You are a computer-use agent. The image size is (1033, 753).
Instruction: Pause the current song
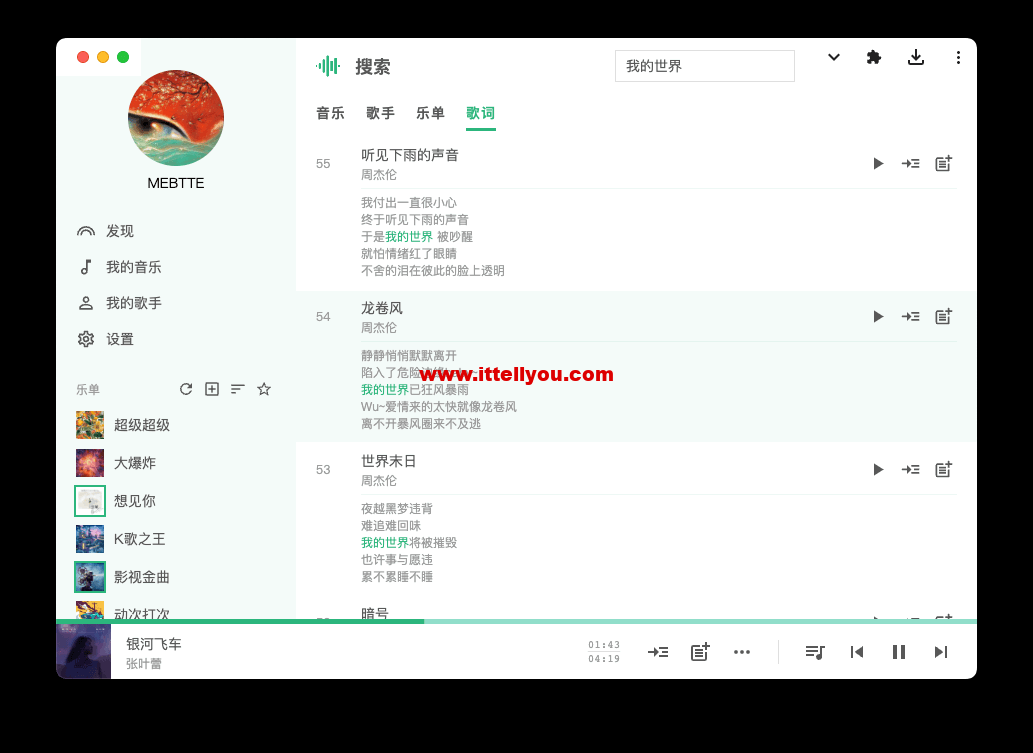tap(899, 652)
